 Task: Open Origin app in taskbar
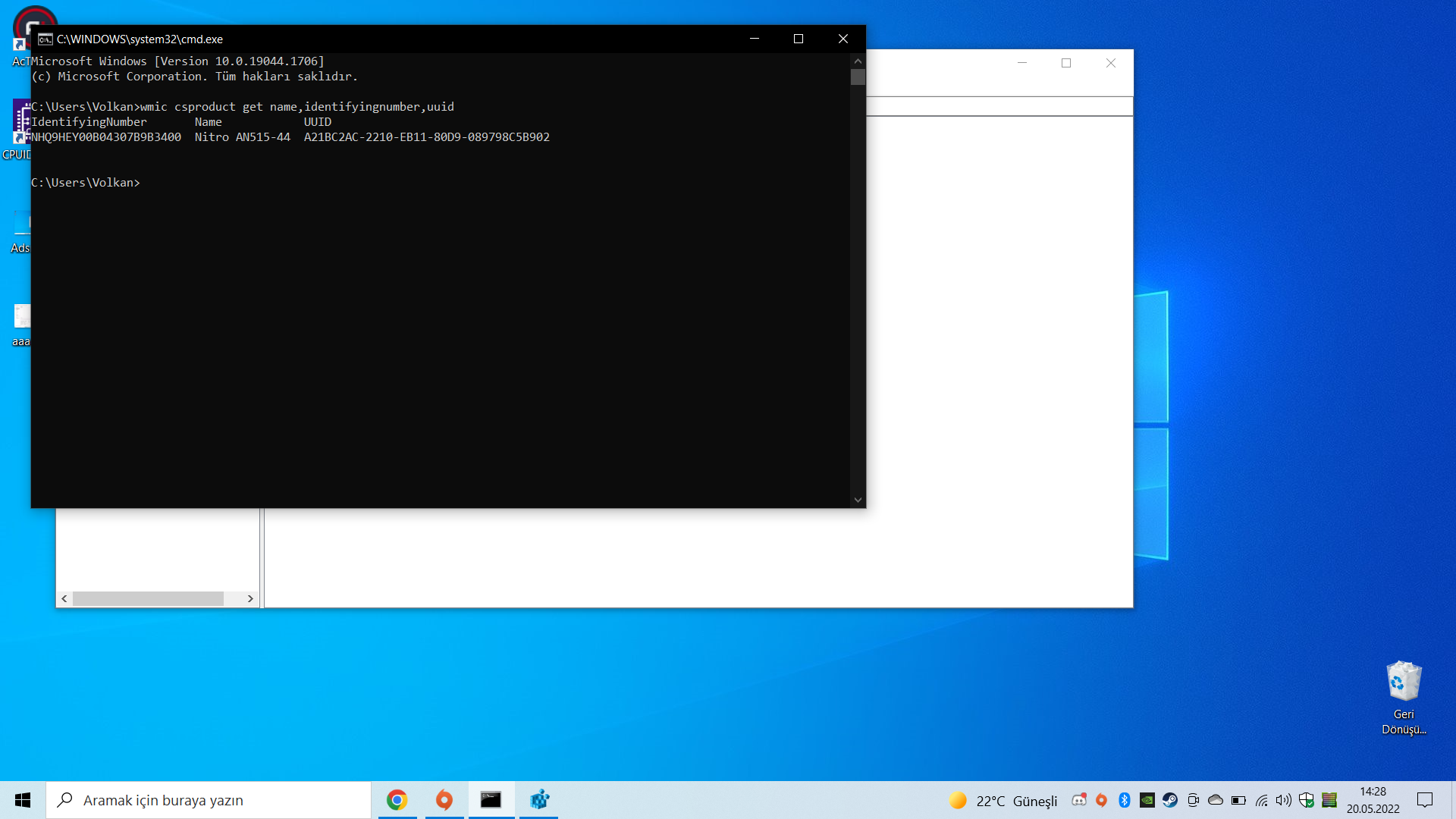click(444, 800)
